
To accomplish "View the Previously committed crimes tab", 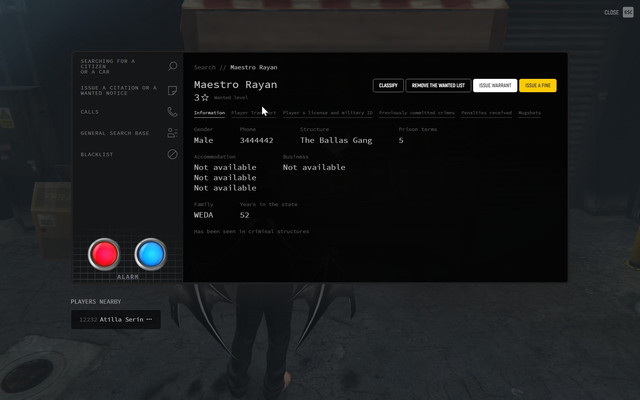I will point(417,113).
